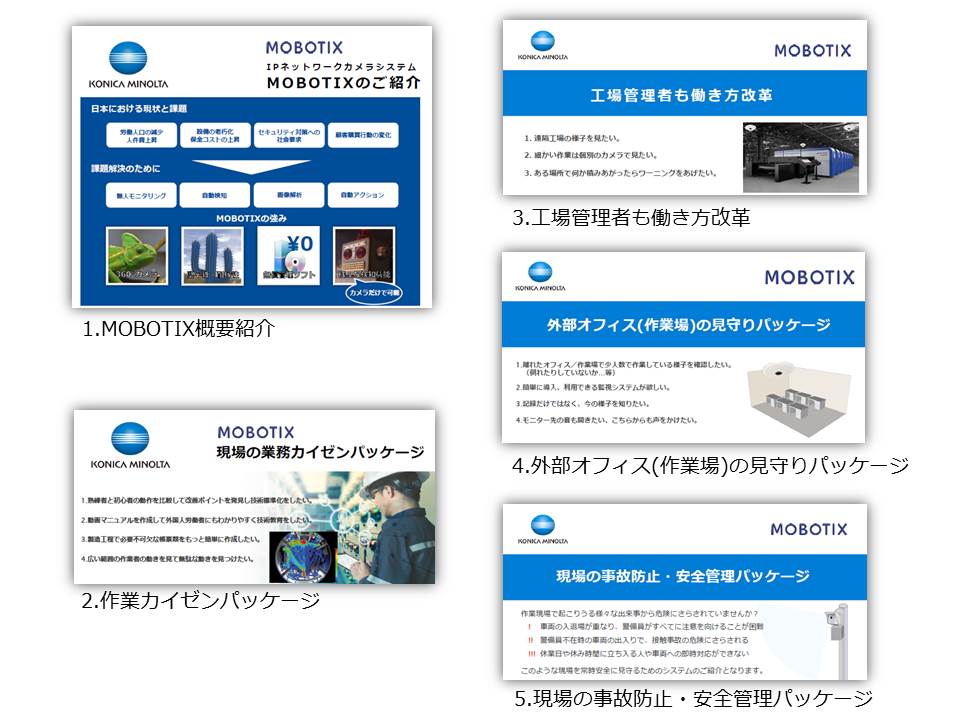Click the white downward arrow shape

[251, 167]
